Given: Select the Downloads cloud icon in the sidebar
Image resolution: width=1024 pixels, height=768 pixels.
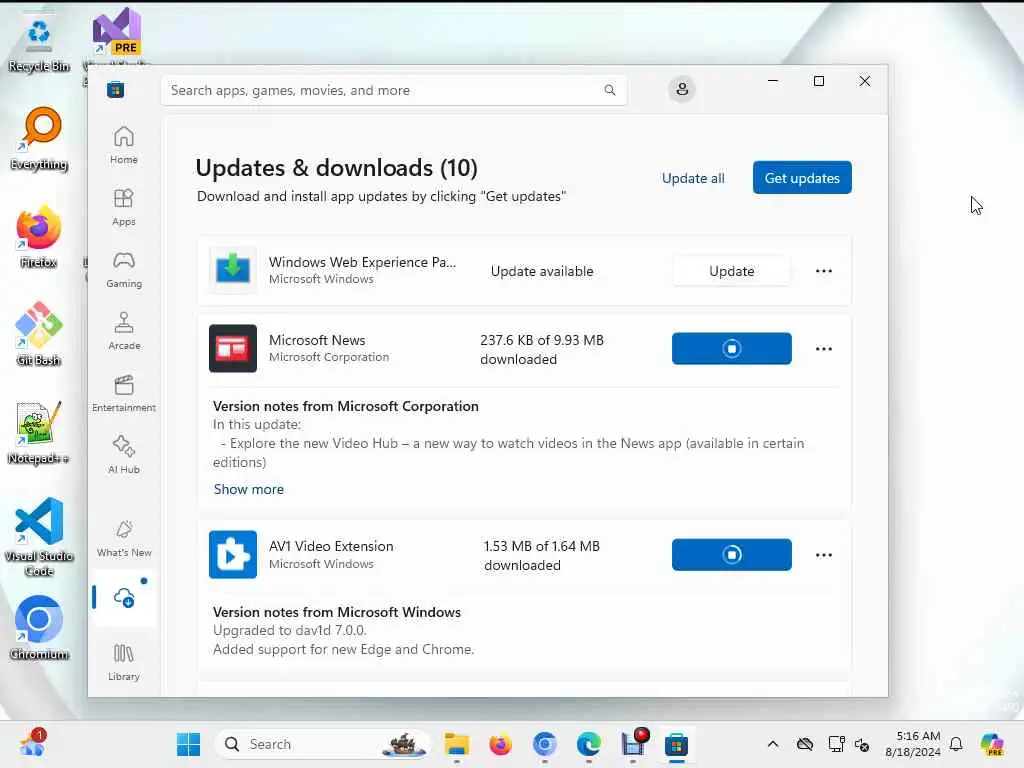Looking at the screenshot, I should pos(123,598).
